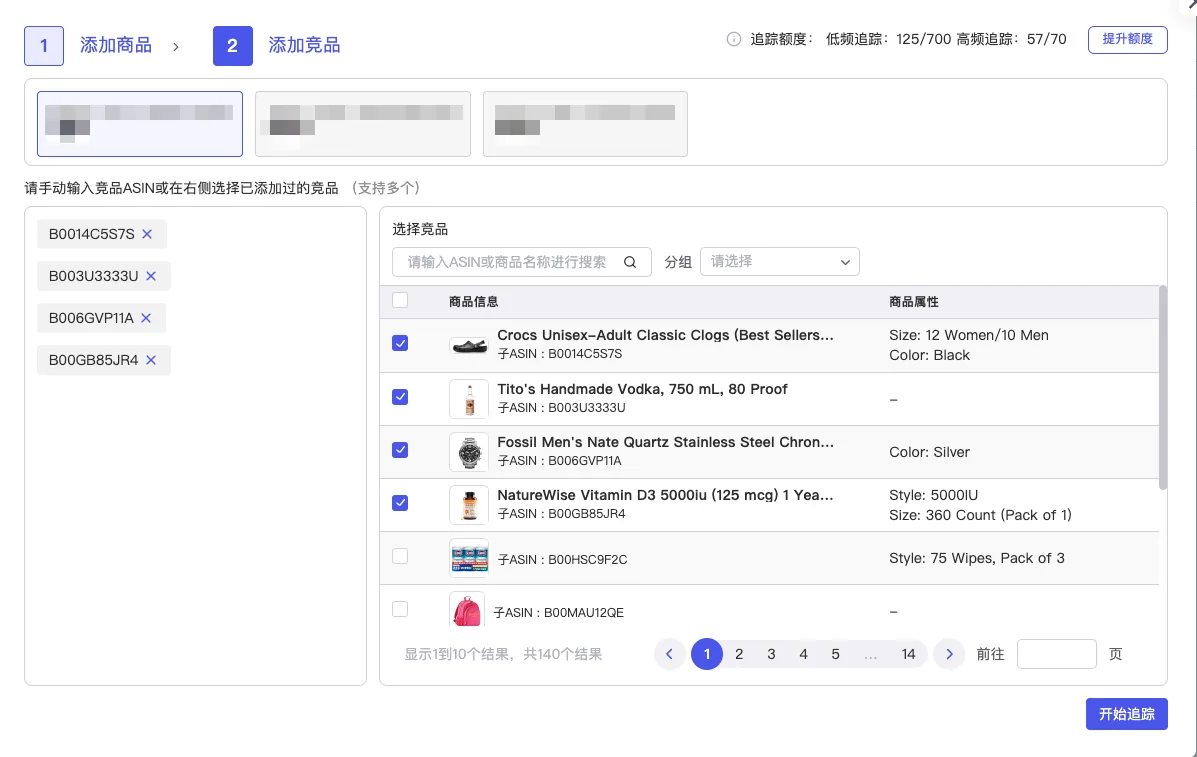Select the first blurred product card
This screenshot has width=1197, height=757.
(140, 124)
